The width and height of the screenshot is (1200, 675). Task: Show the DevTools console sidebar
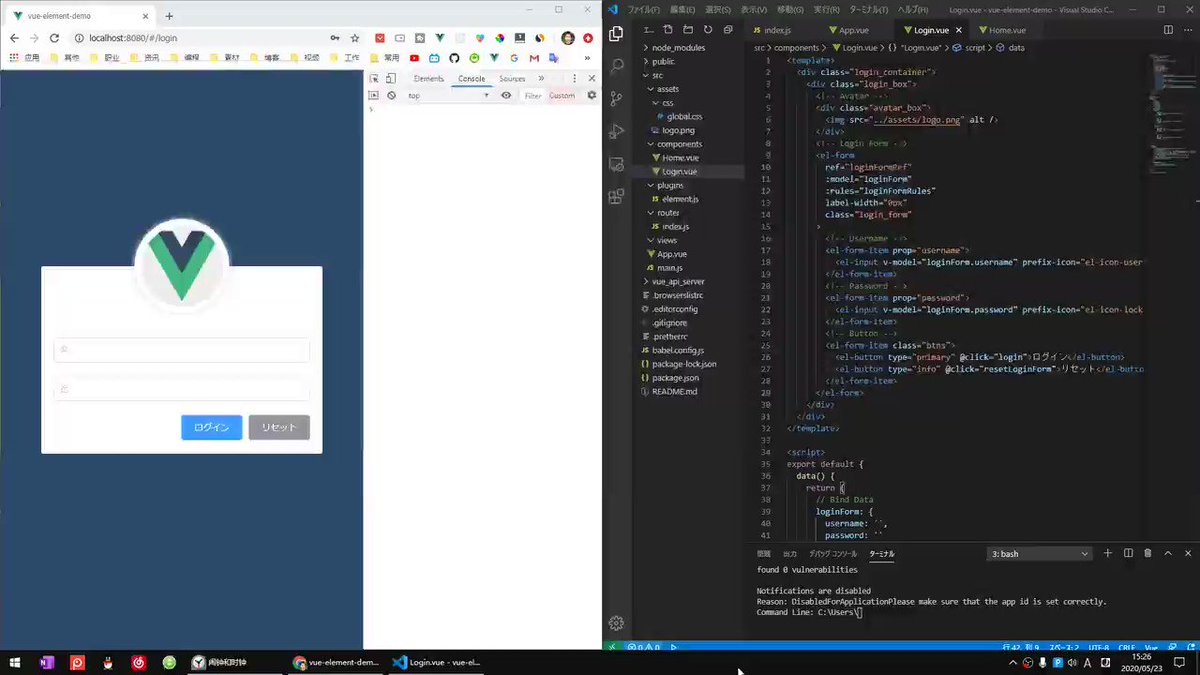[x=374, y=95]
